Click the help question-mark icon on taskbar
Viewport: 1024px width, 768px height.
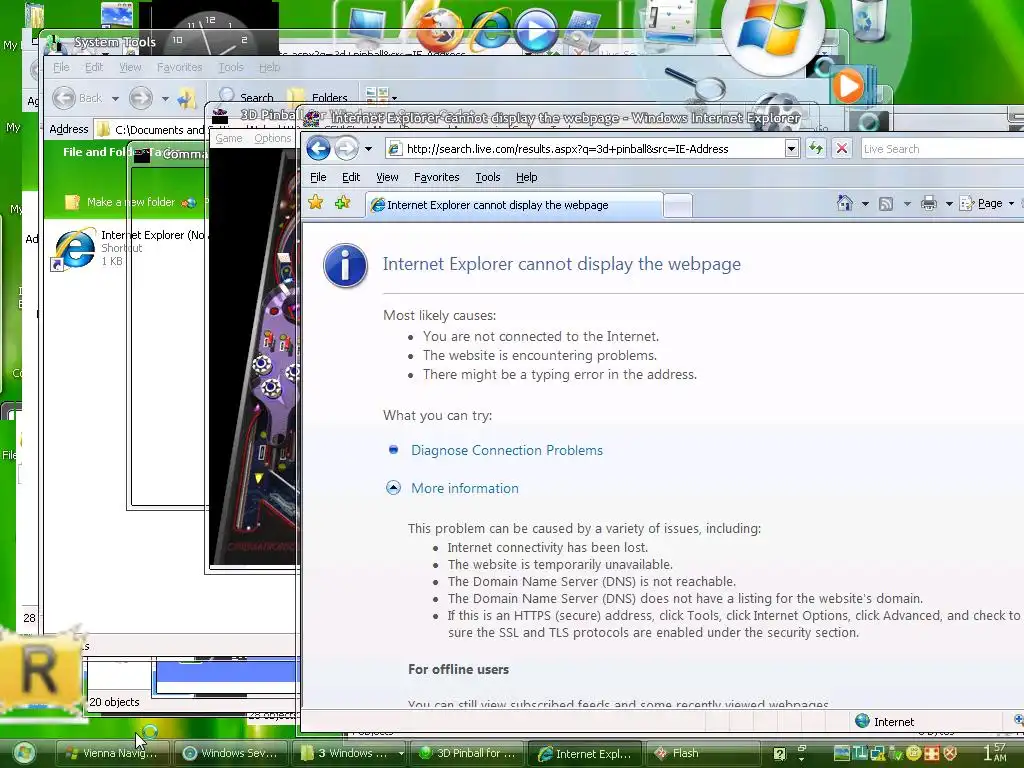(780, 754)
